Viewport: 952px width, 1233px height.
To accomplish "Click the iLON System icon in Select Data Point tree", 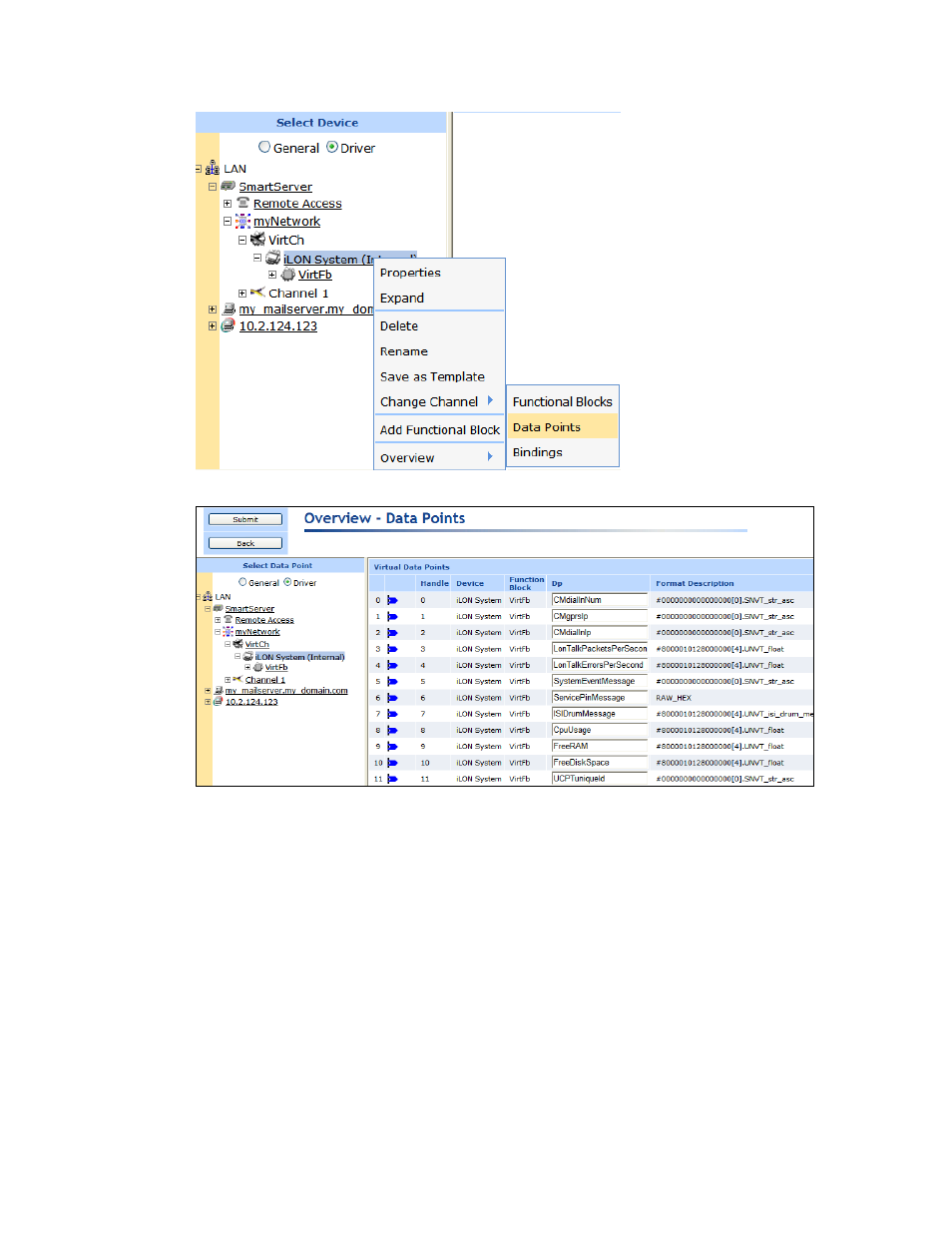I will [x=248, y=656].
